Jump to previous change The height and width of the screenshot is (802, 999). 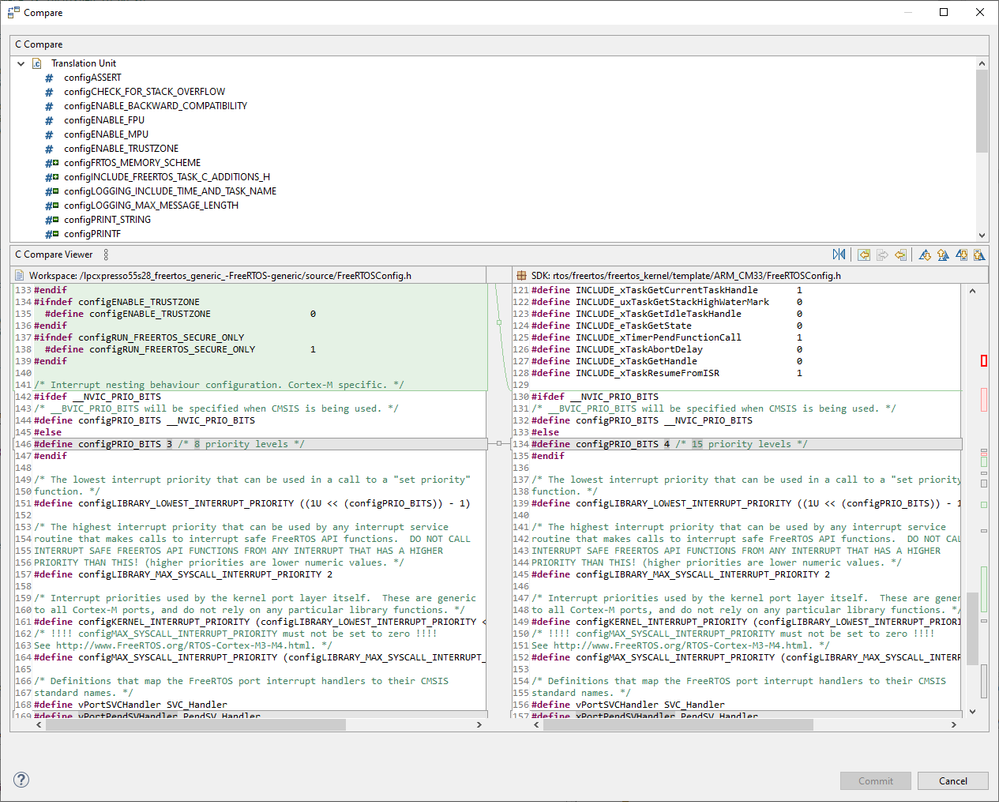tap(979, 255)
